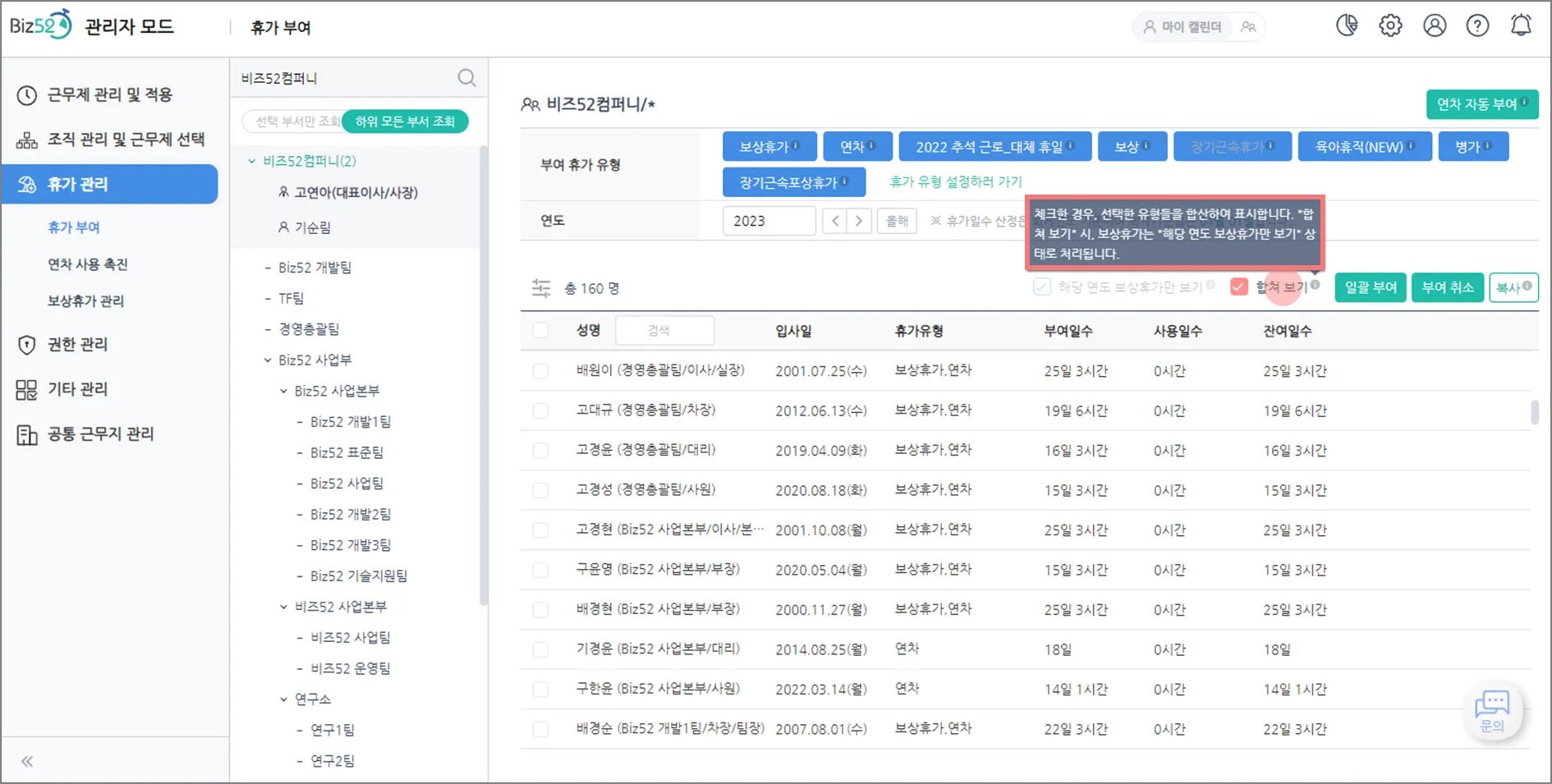Collapse the 비즈52 사업본부 tree node

tap(284, 607)
